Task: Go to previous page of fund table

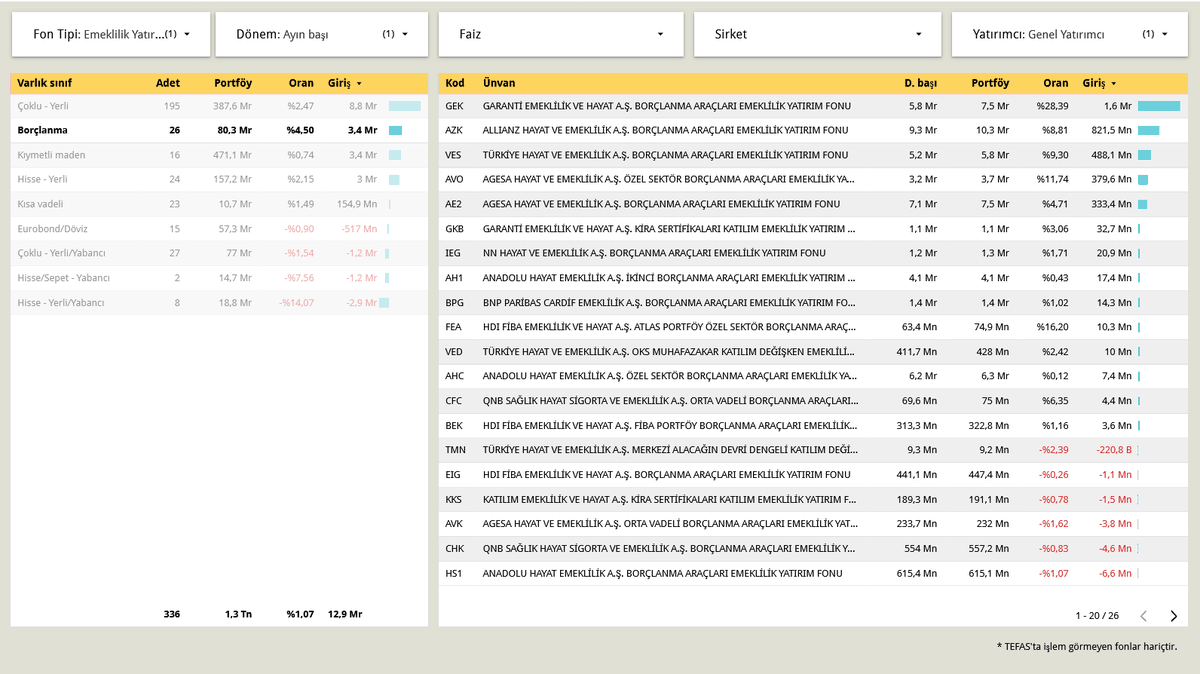Action: pyautogui.click(x=1144, y=616)
